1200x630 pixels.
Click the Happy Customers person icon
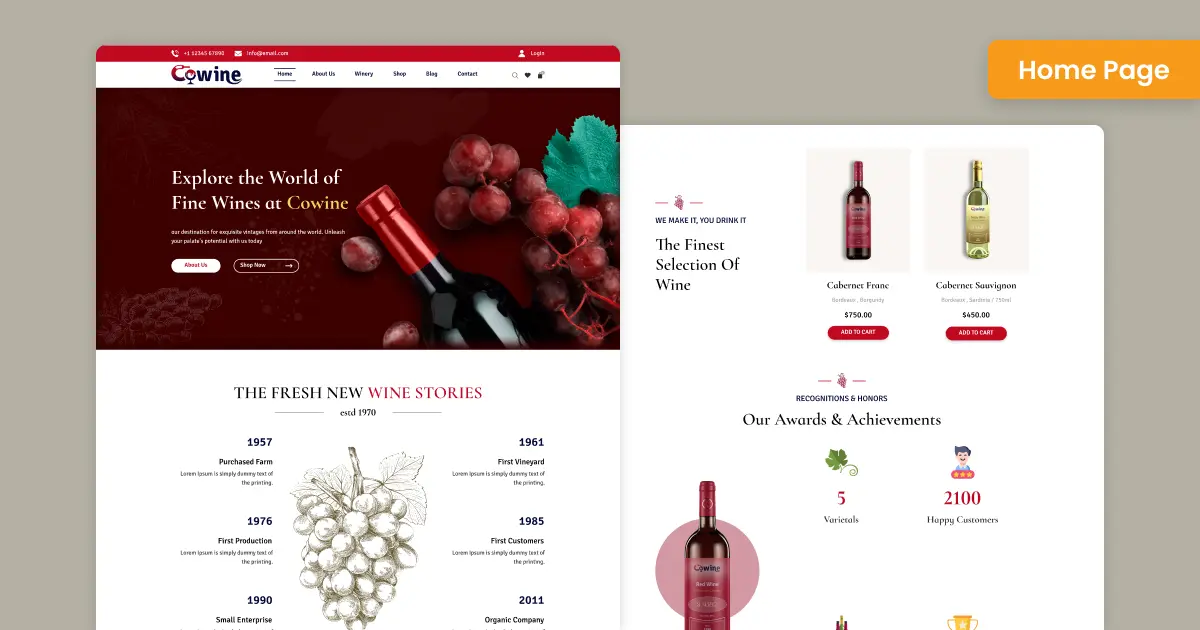[962, 462]
